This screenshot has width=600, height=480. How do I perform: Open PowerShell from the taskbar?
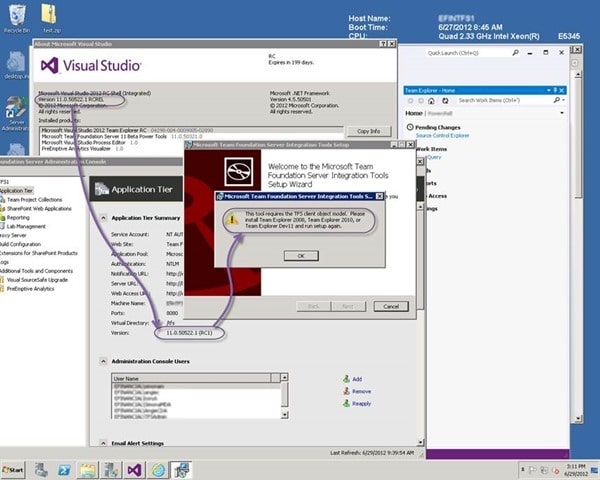pyautogui.click(x=64, y=470)
